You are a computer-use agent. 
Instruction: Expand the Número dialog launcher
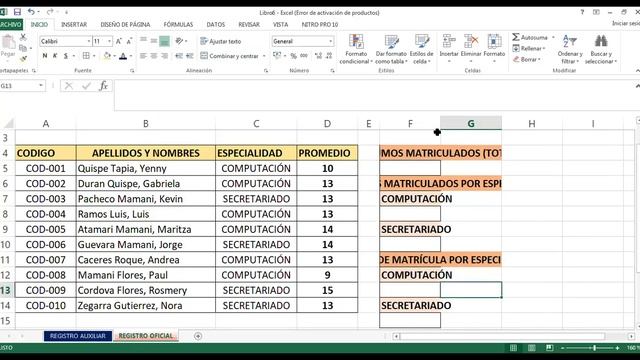pyautogui.click(x=332, y=71)
